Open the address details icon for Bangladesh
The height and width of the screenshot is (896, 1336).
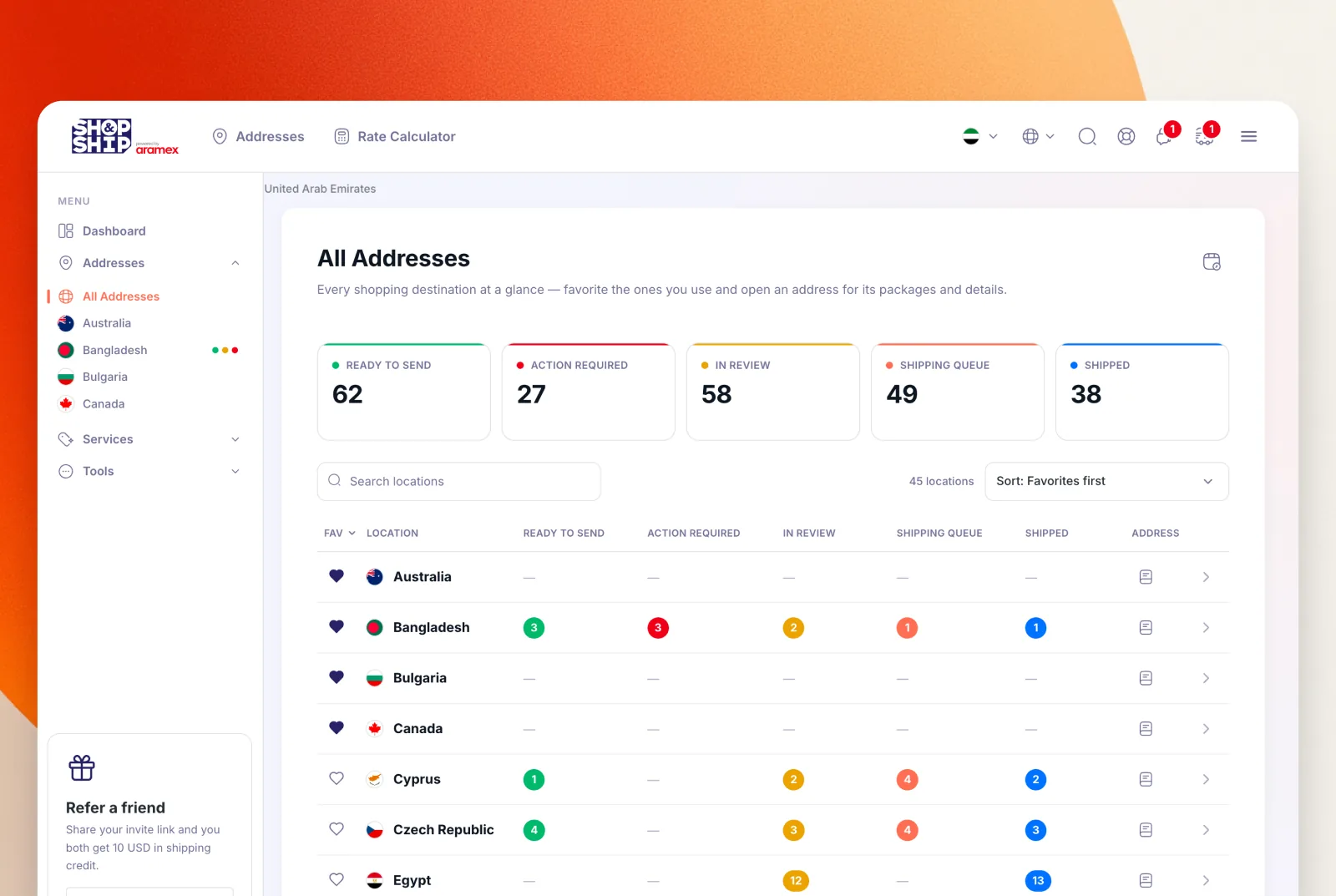[x=1146, y=628]
